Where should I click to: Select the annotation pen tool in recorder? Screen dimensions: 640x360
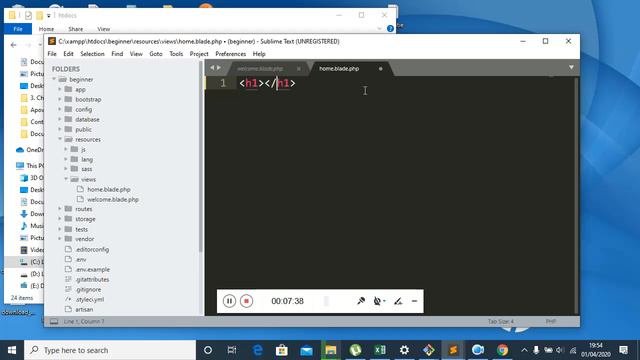click(398, 301)
